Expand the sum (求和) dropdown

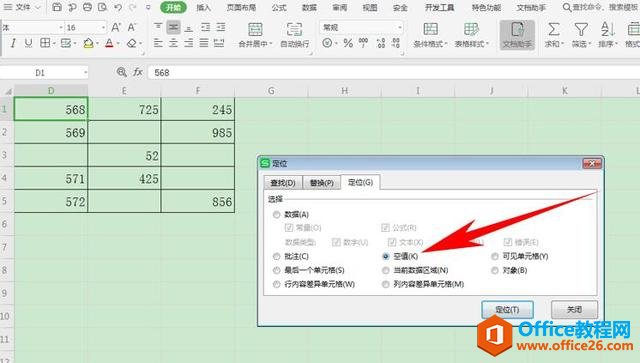click(561, 43)
